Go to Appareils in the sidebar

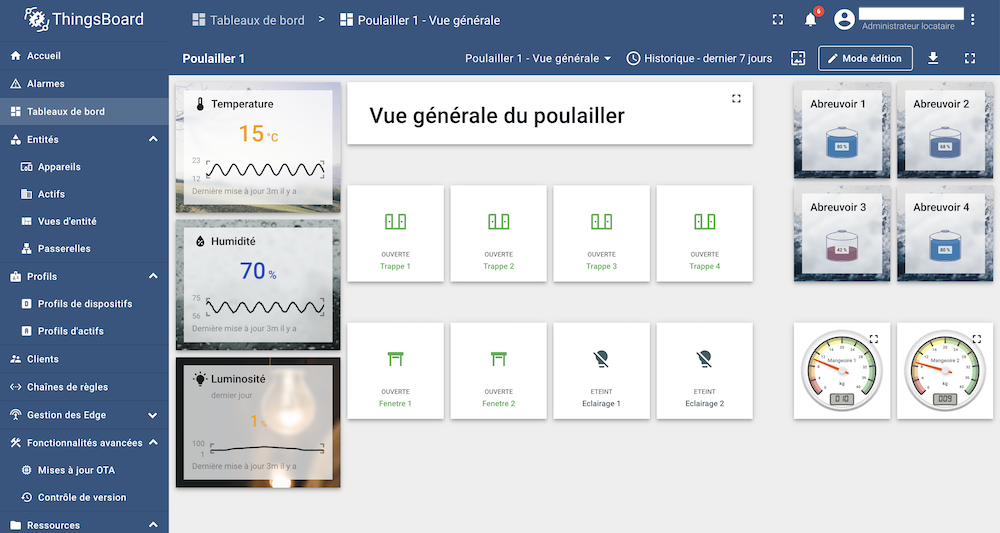coord(59,167)
